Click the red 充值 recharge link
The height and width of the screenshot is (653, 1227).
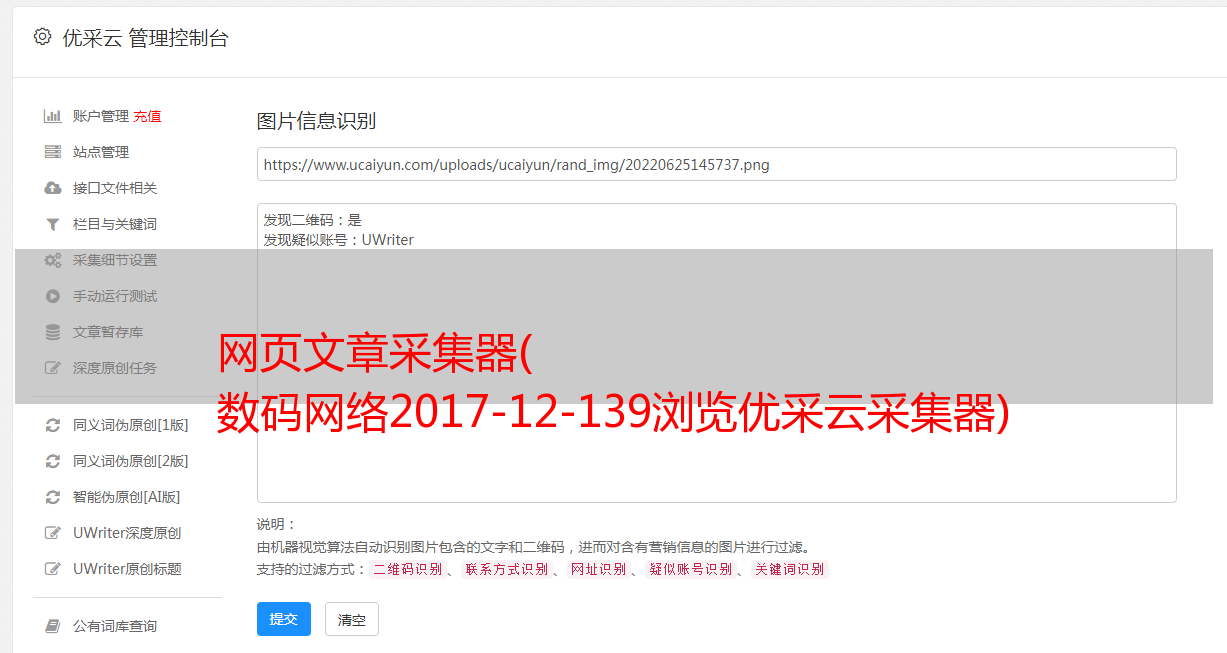pos(147,116)
